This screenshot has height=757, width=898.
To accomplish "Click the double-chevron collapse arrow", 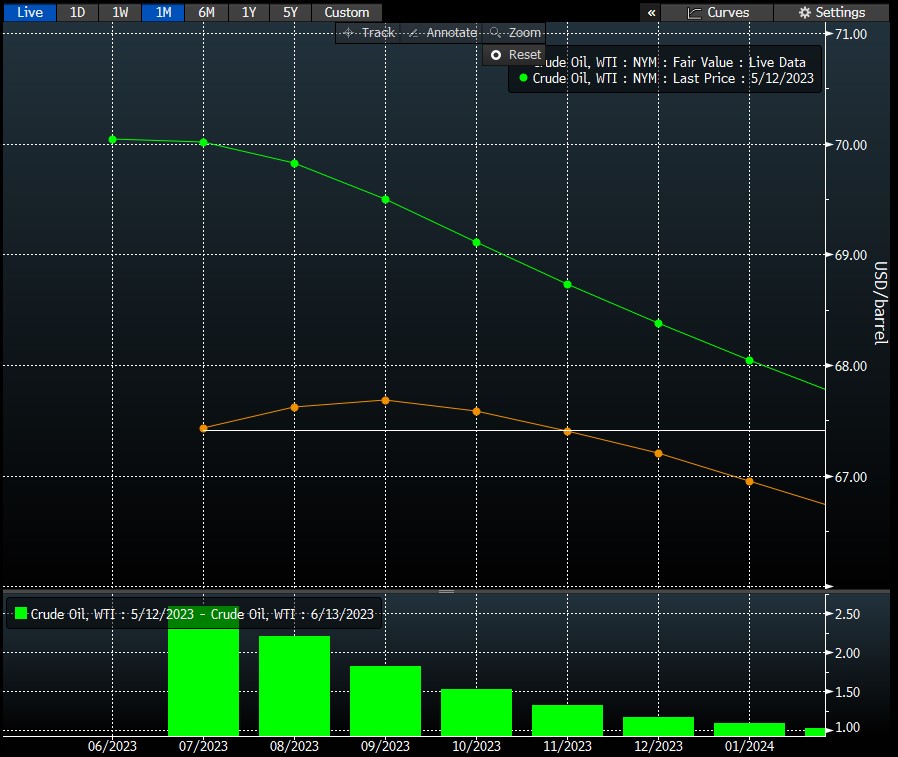I will point(652,12).
